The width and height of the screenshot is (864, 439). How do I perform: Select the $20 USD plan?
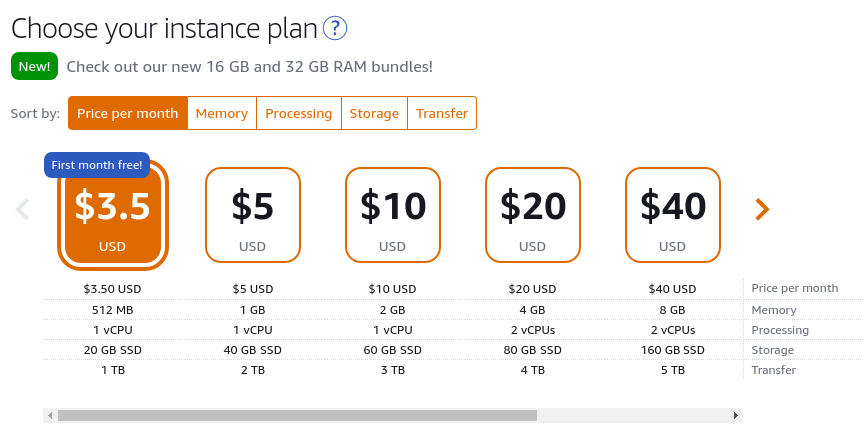[x=532, y=215]
